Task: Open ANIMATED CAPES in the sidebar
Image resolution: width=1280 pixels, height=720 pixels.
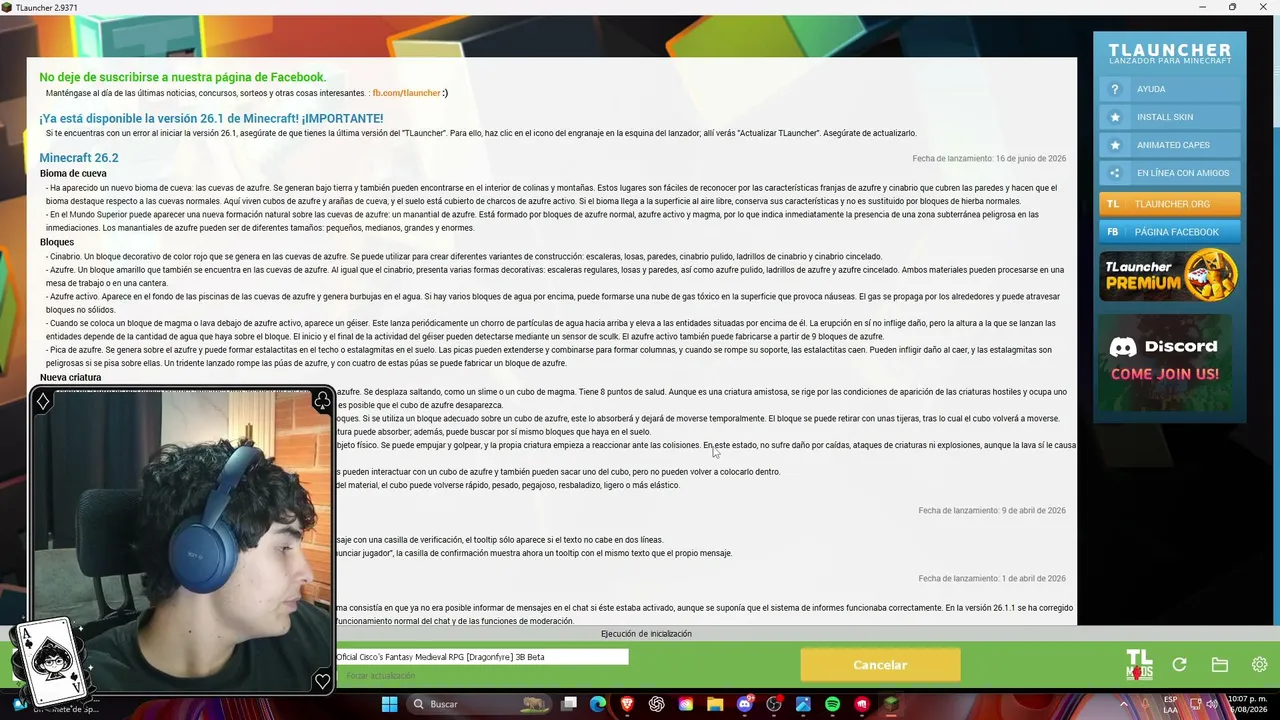Action: tap(1169, 145)
